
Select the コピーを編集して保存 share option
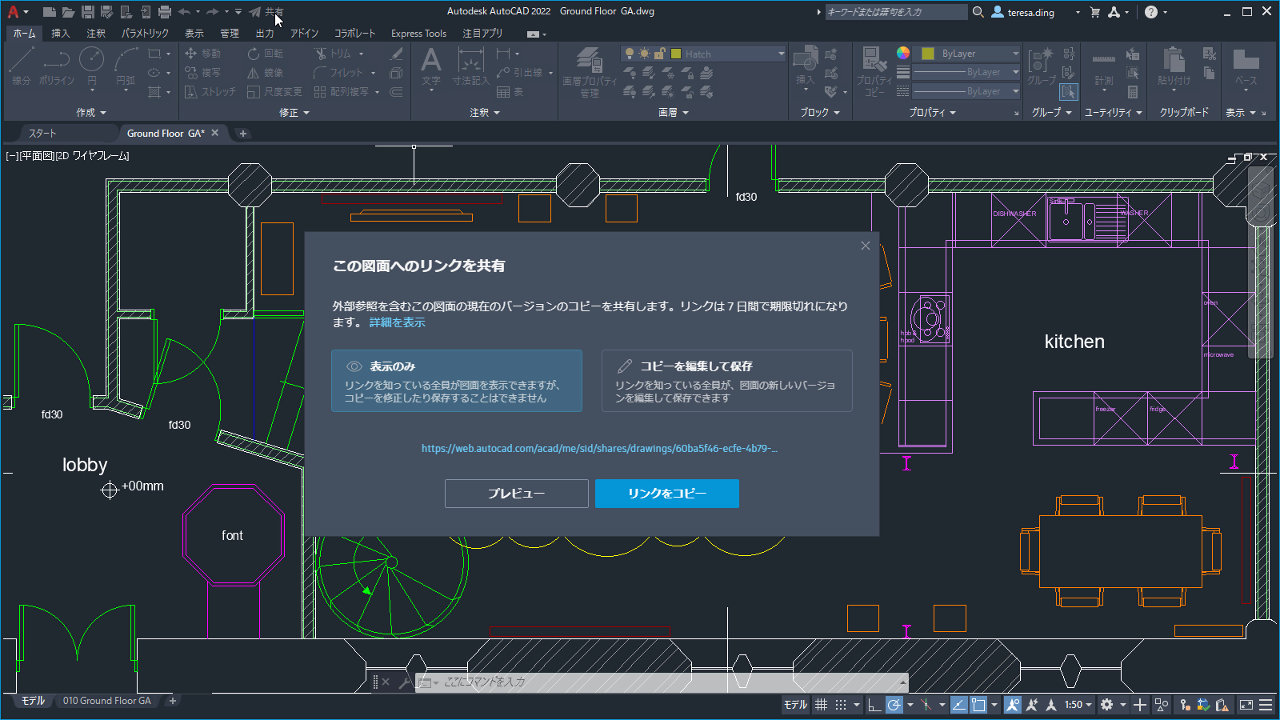727,381
